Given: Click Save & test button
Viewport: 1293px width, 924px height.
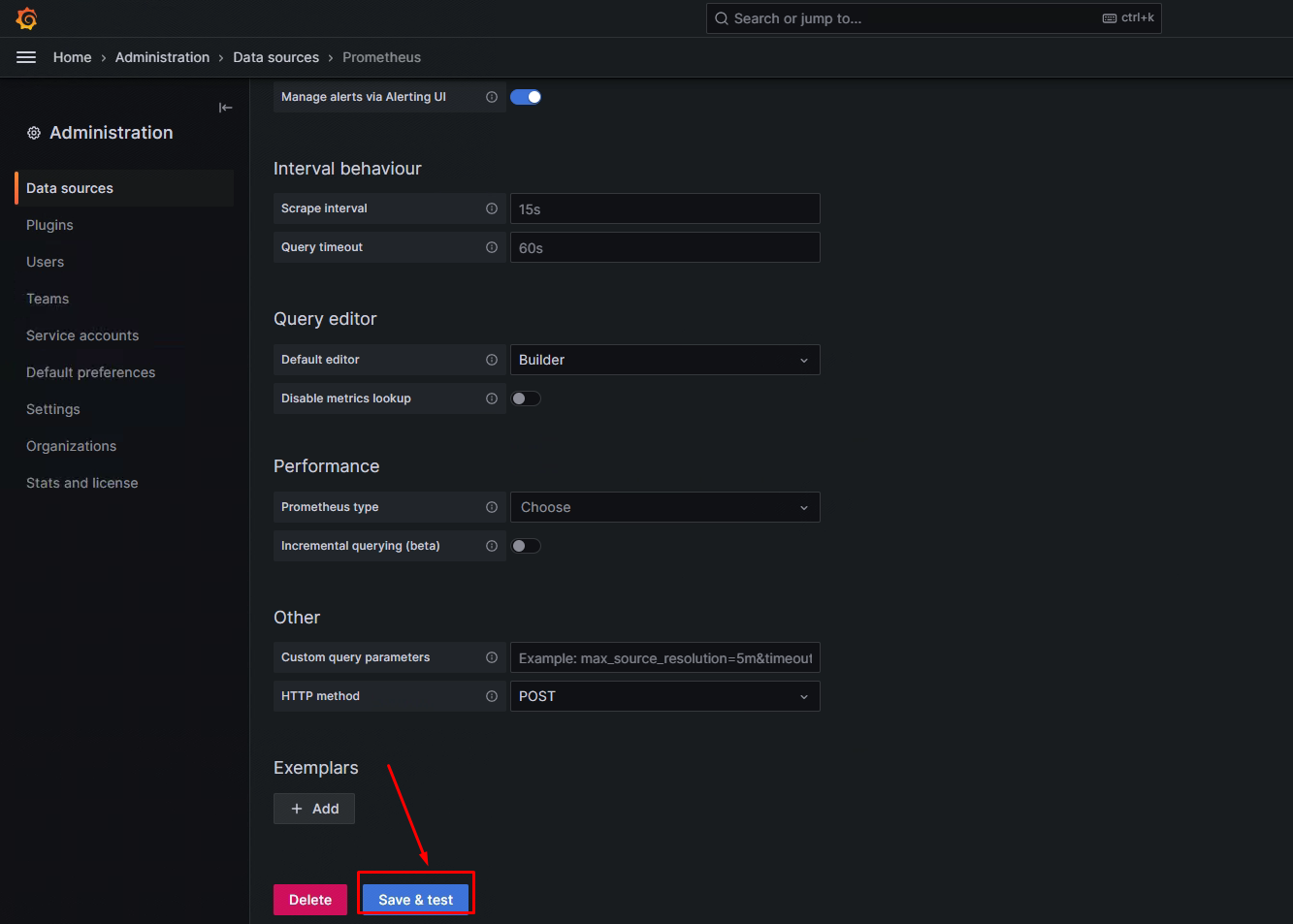Looking at the screenshot, I should [415, 900].
